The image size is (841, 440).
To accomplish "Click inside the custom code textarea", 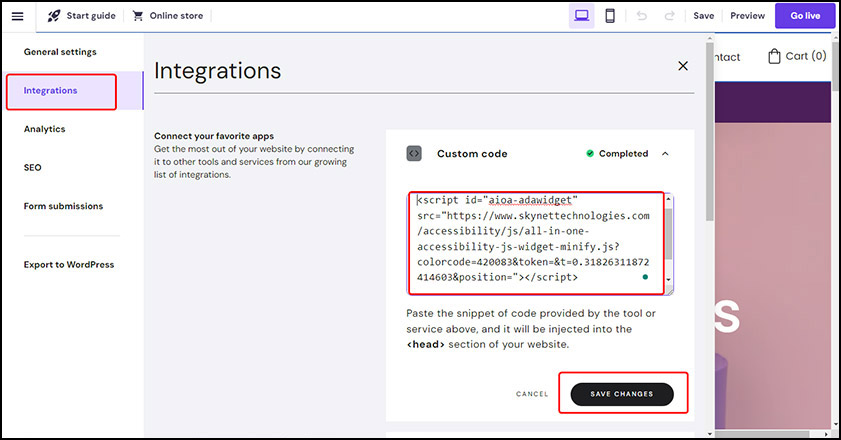I will [536, 244].
